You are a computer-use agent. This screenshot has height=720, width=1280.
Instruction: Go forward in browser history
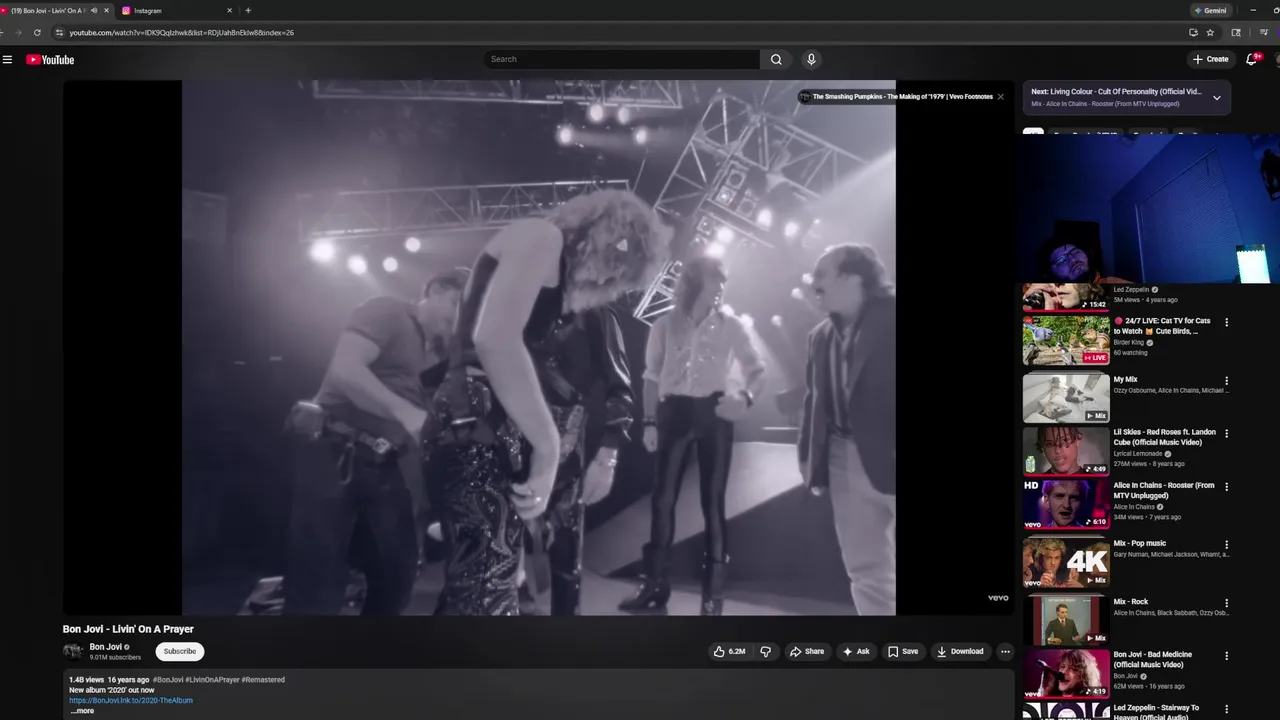[x=17, y=32]
